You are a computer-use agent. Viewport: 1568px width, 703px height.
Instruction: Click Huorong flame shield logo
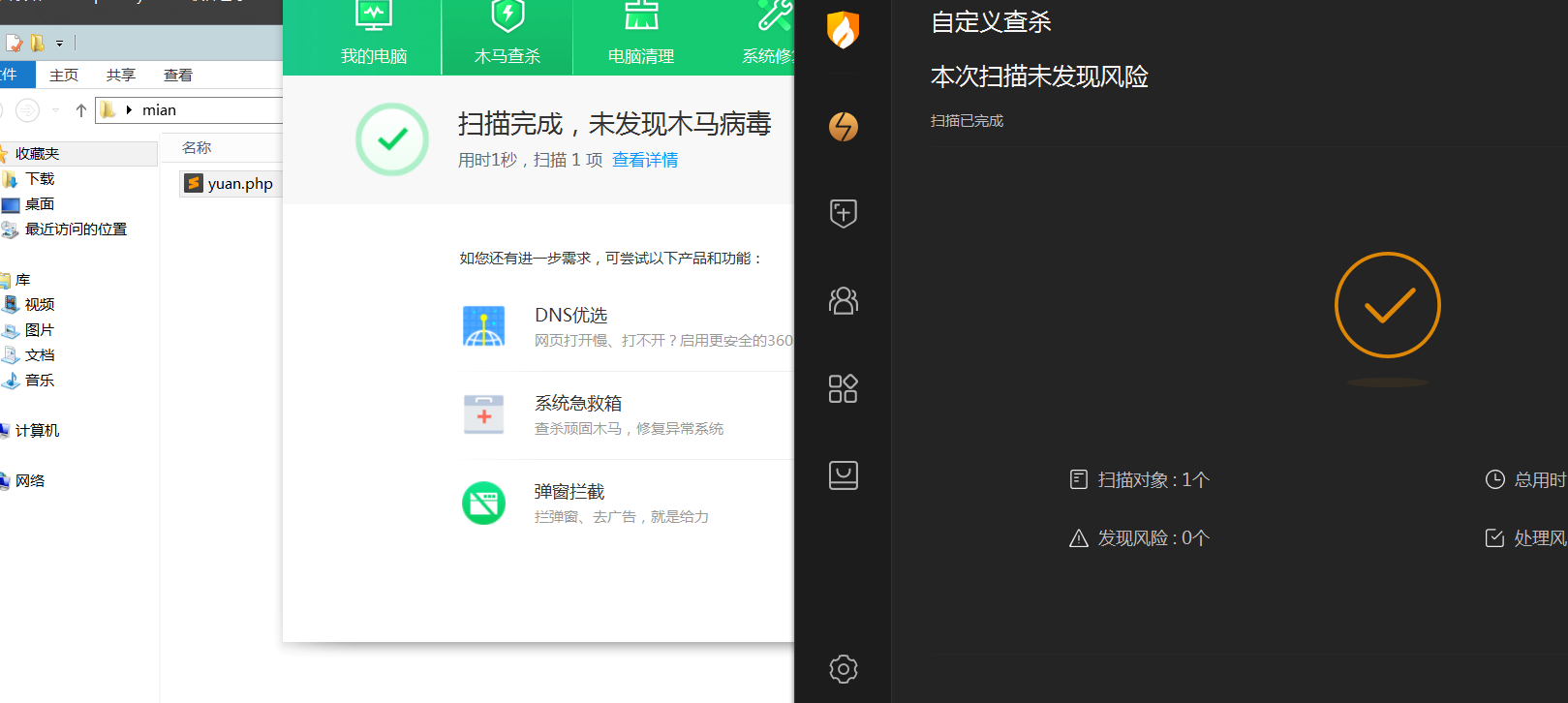click(x=843, y=30)
